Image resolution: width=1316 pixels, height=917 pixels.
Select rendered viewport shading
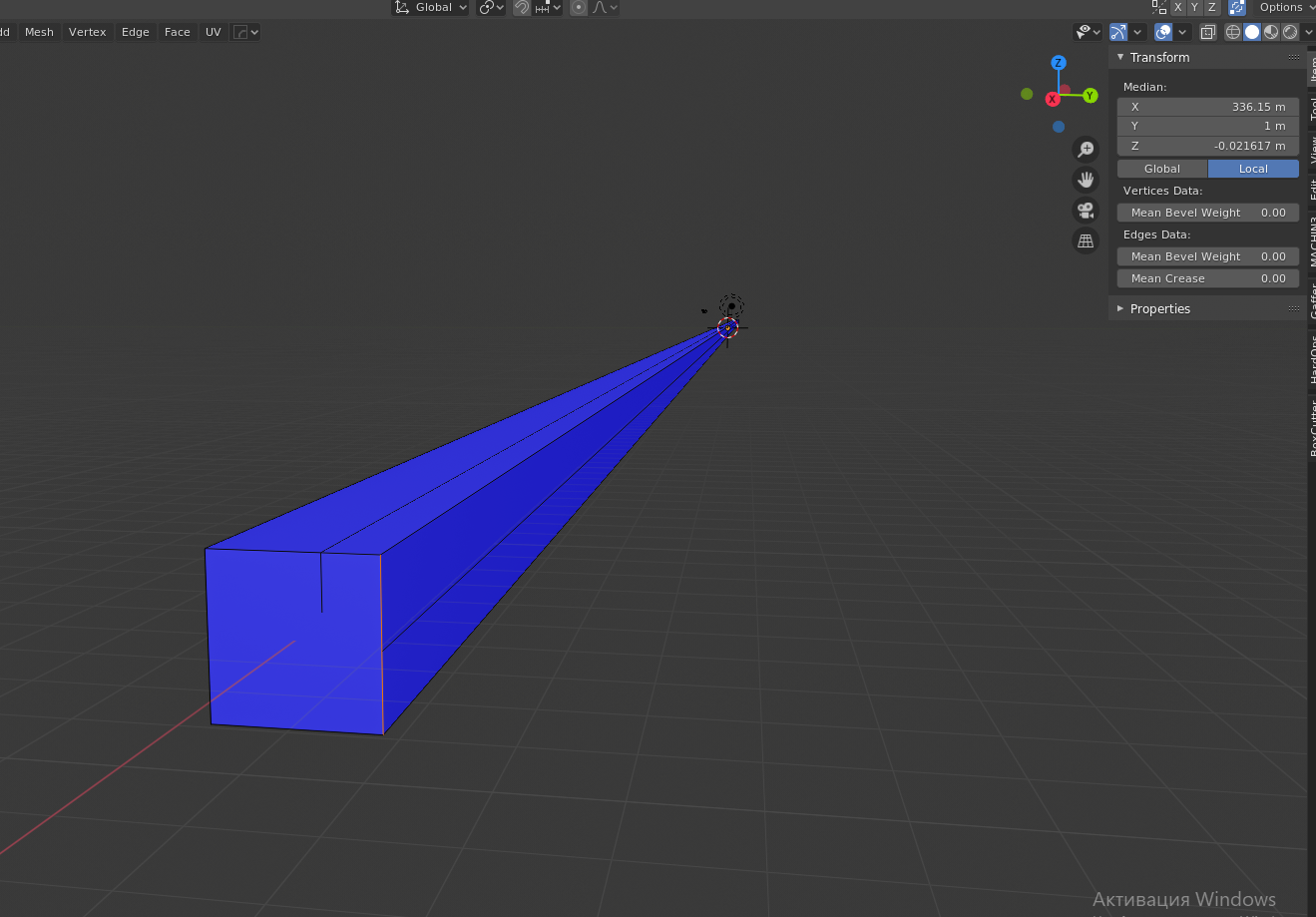tap(1290, 32)
